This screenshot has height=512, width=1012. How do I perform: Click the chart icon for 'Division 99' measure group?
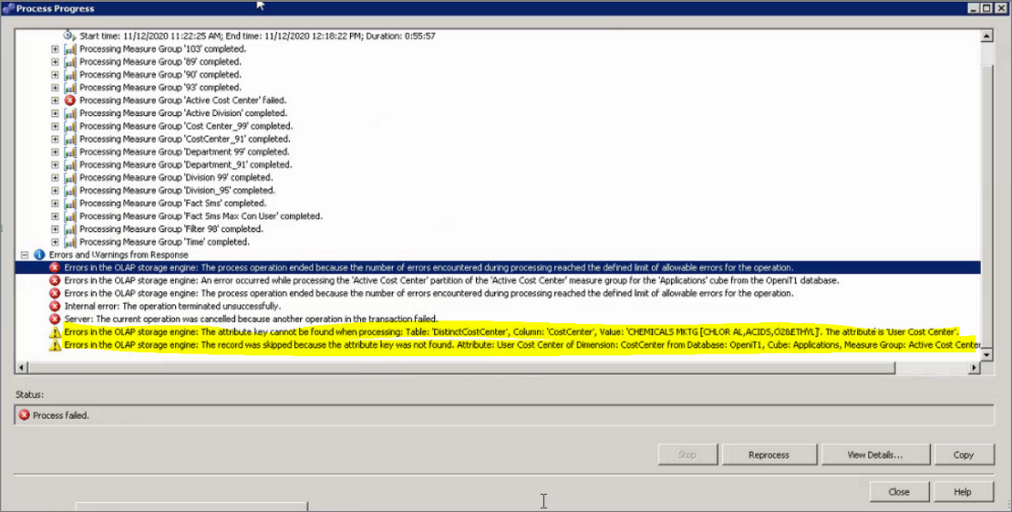click(x=70, y=178)
